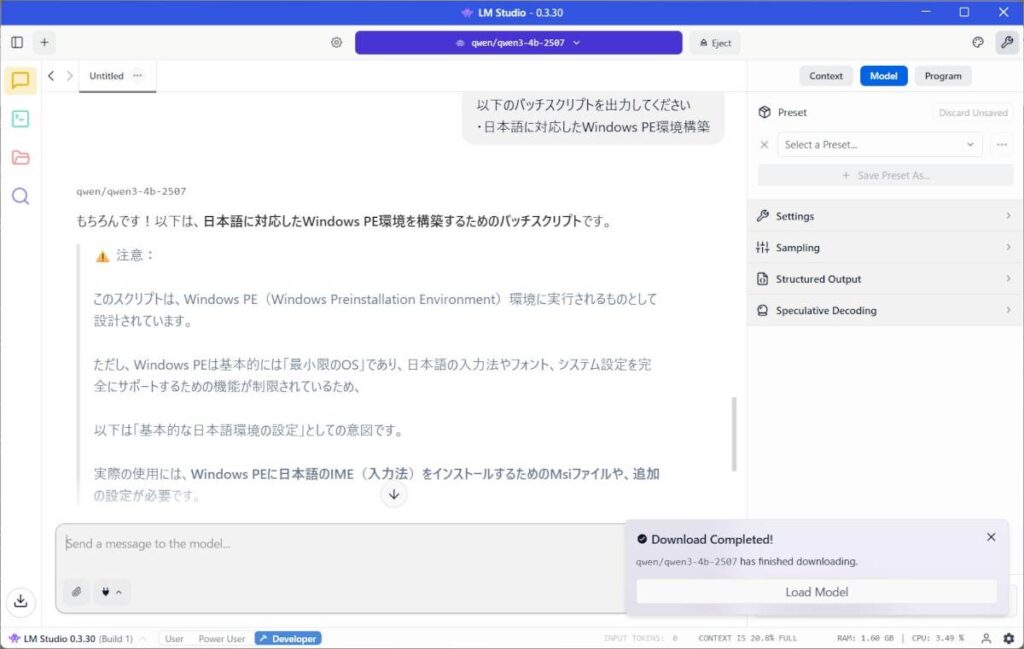Screen dimensions: 1024x649
Task: Click the paperclip attach file icon
Action: pos(76,592)
